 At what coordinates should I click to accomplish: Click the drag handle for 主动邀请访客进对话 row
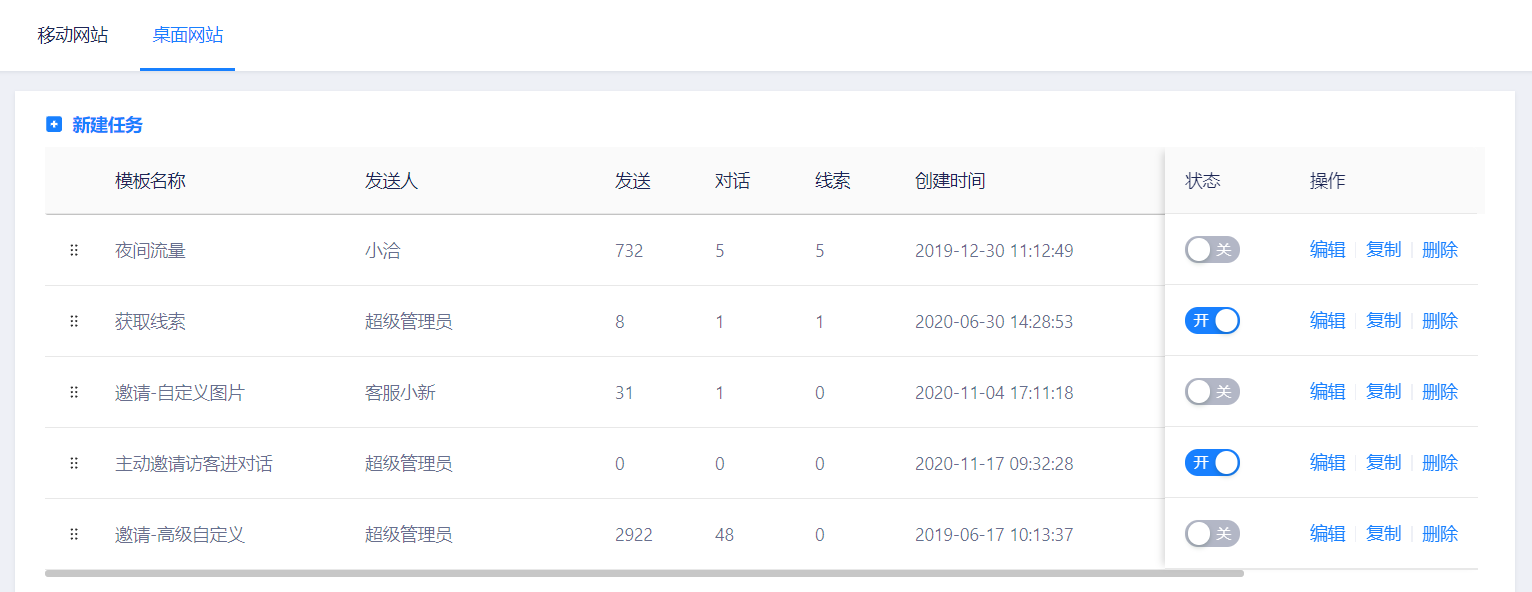pyautogui.click(x=74, y=463)
